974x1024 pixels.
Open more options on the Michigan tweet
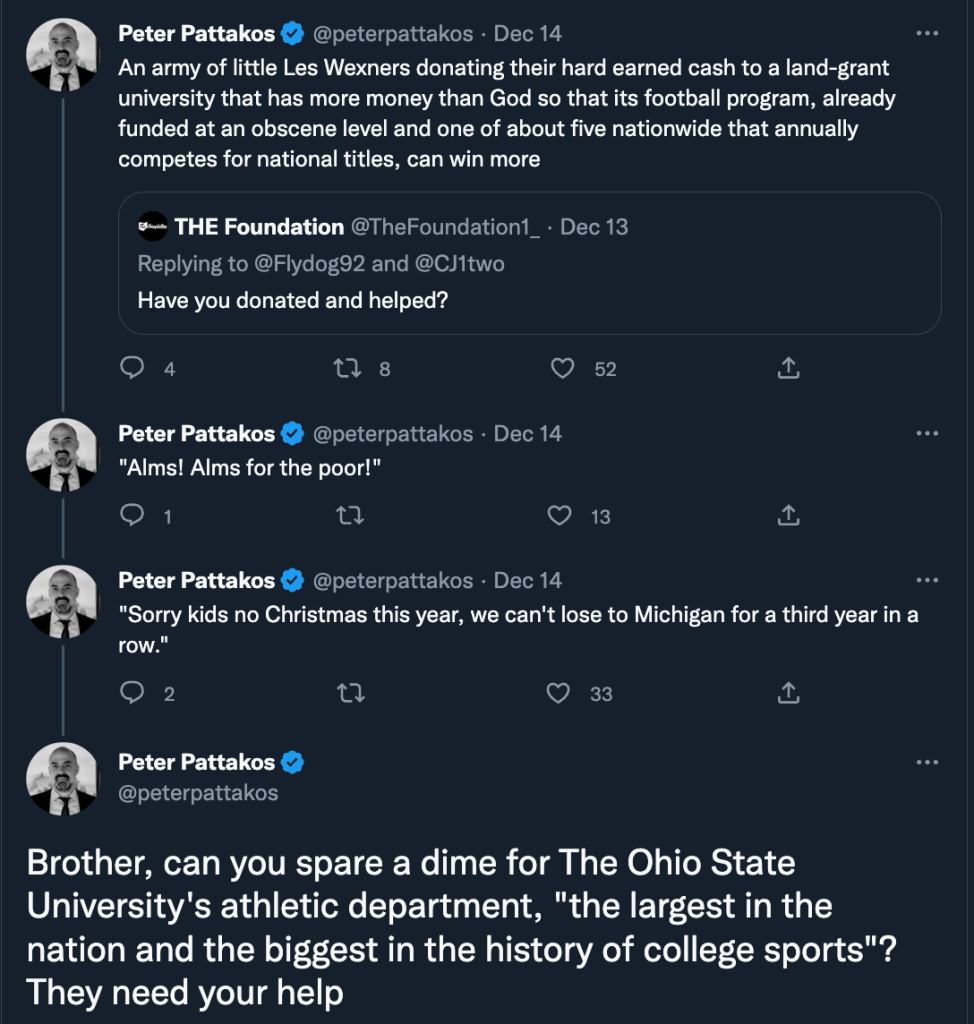click(927, 580)
